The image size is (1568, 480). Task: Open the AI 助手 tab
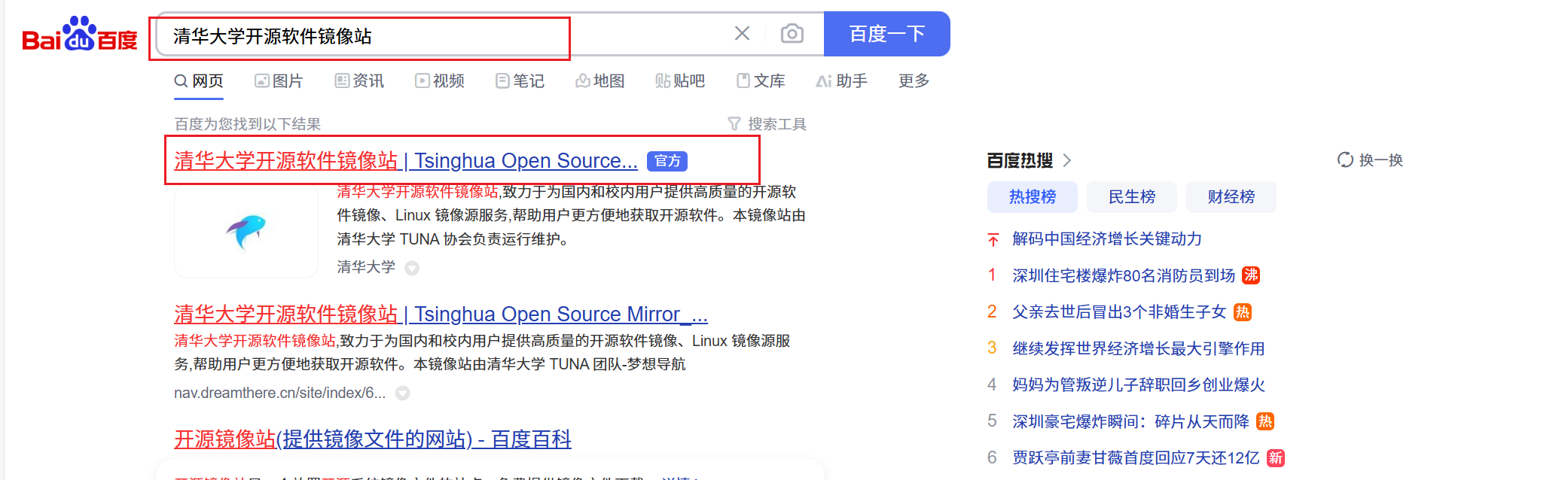pos(842,81)
